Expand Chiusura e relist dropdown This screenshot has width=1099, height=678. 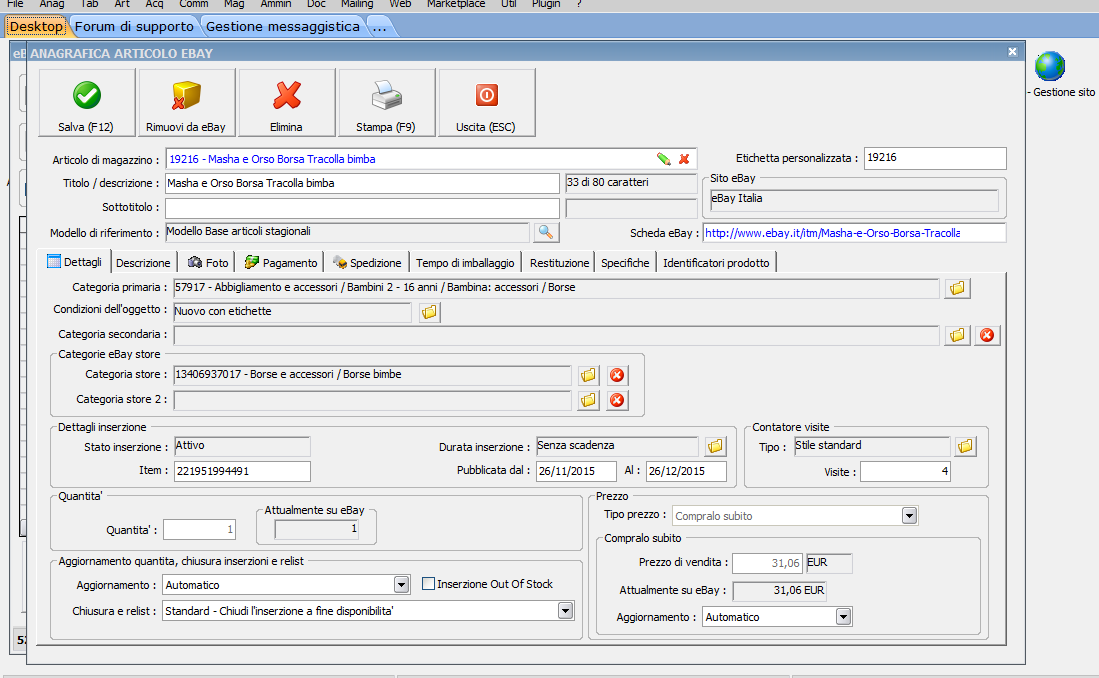565,611
